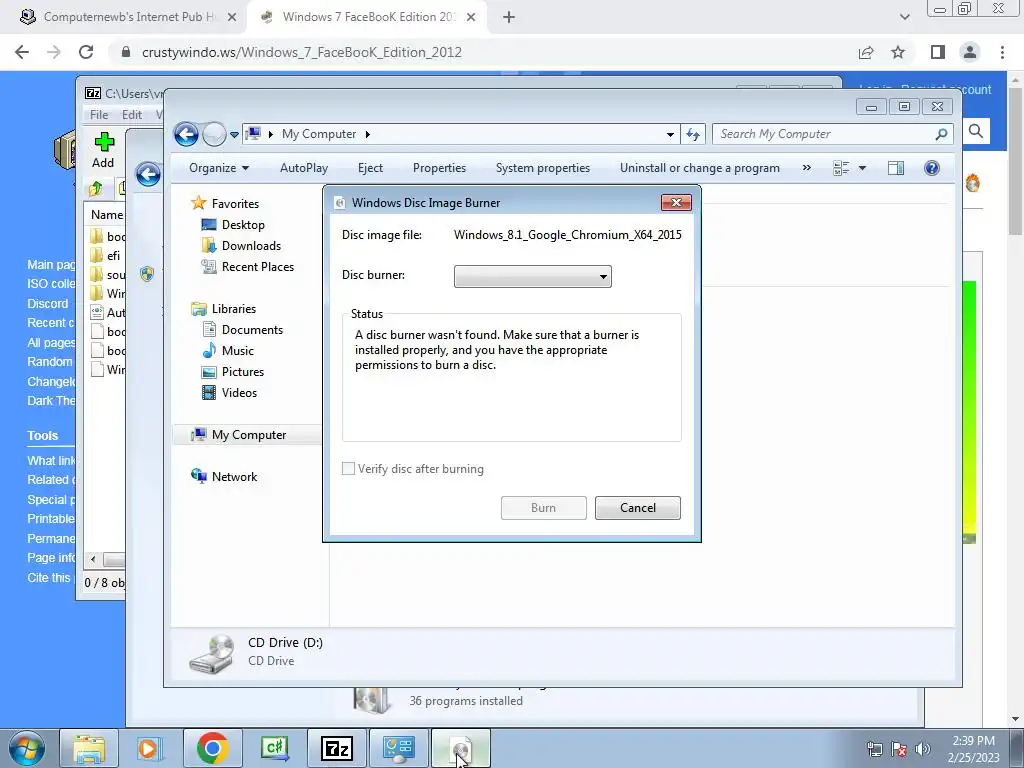Open Pictures library
This screenshot has height=768, width=1024.
tap(243, 372)
